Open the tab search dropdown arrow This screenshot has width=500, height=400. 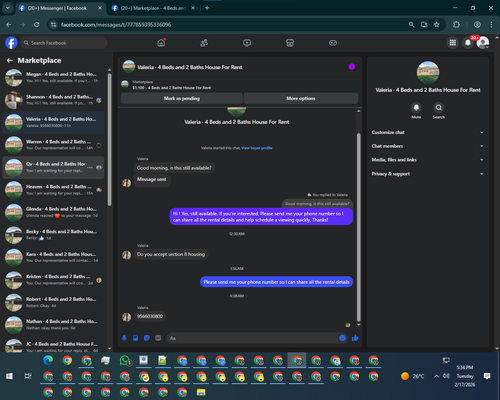click(x=8, y=8)
